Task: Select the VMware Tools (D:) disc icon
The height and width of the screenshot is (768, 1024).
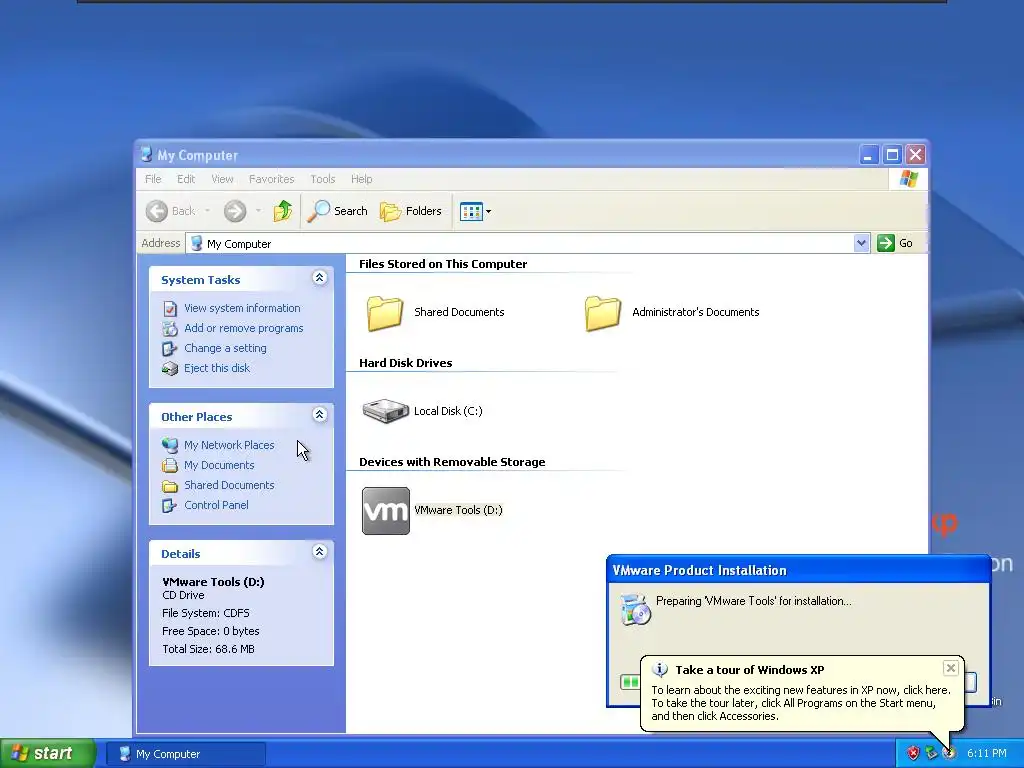Action: click(x=386, y=511)
